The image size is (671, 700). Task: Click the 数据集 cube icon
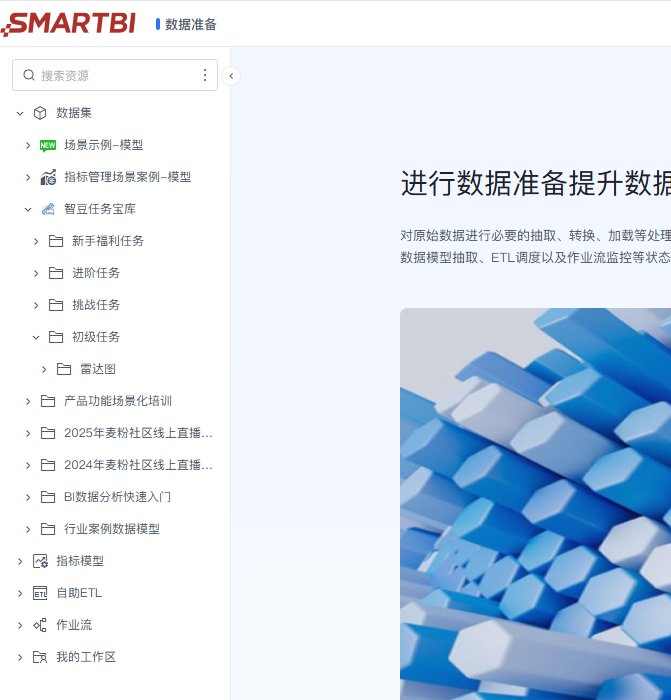pyautogui.click(x=40, y=113)
